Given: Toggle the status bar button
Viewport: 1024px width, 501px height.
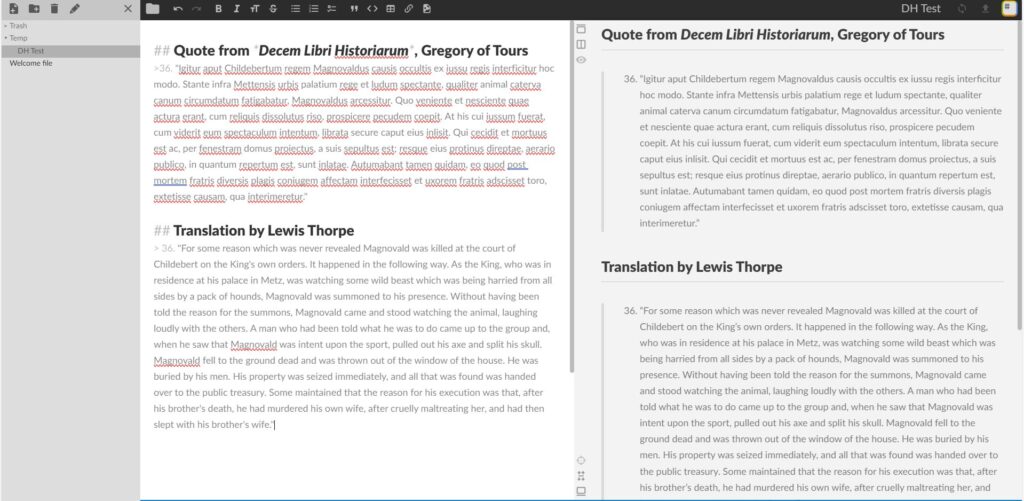Looking at the screenshot, I should [581, 491].
